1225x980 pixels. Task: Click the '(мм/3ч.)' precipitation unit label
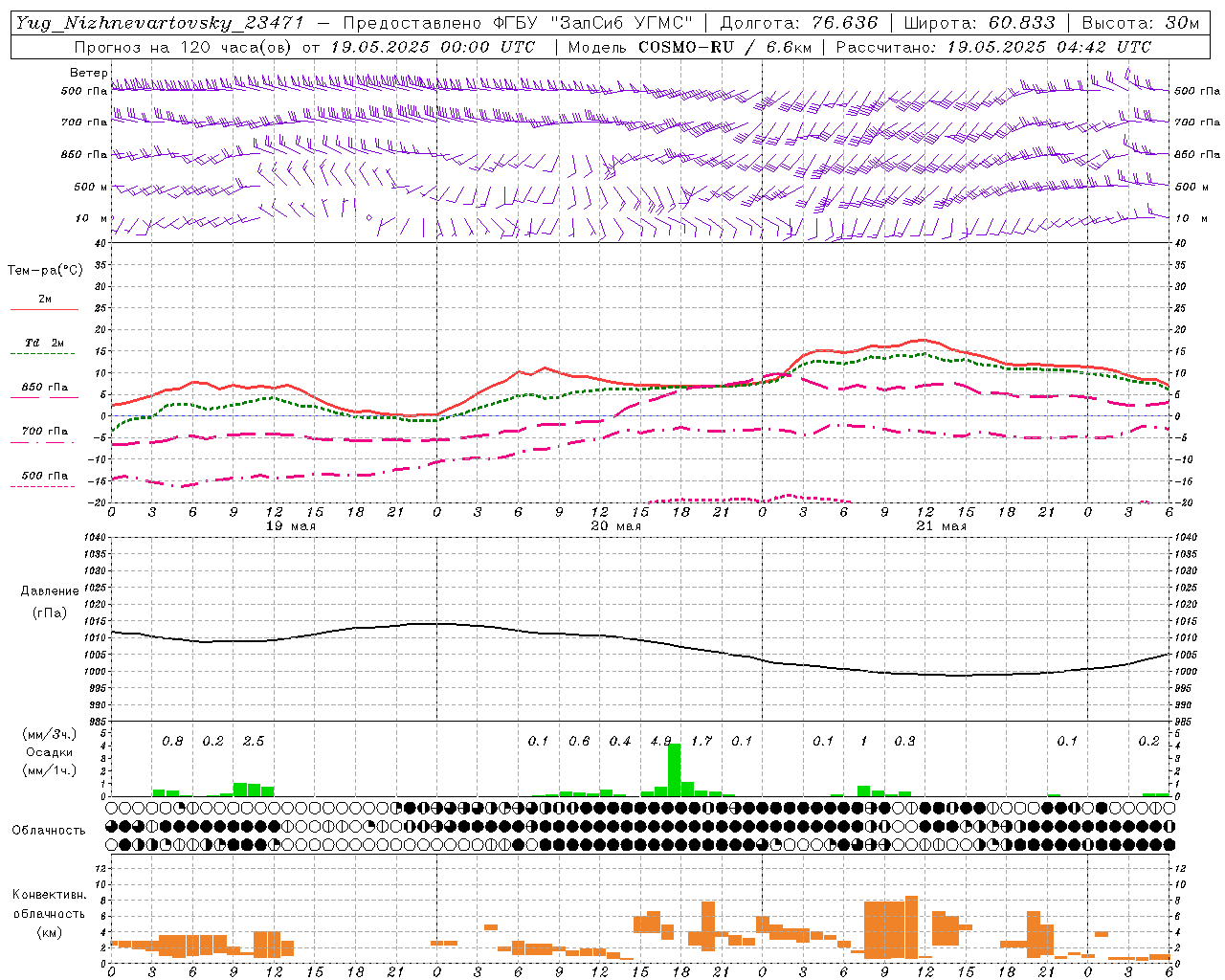point(50,734)
